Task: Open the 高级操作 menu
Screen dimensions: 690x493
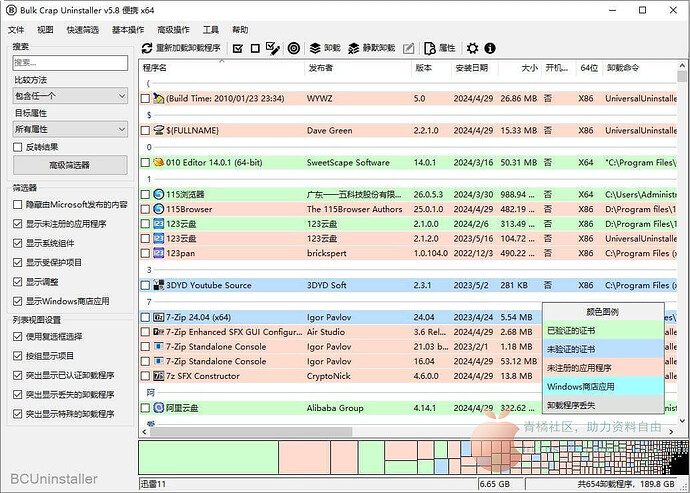Action: (173, 29)
